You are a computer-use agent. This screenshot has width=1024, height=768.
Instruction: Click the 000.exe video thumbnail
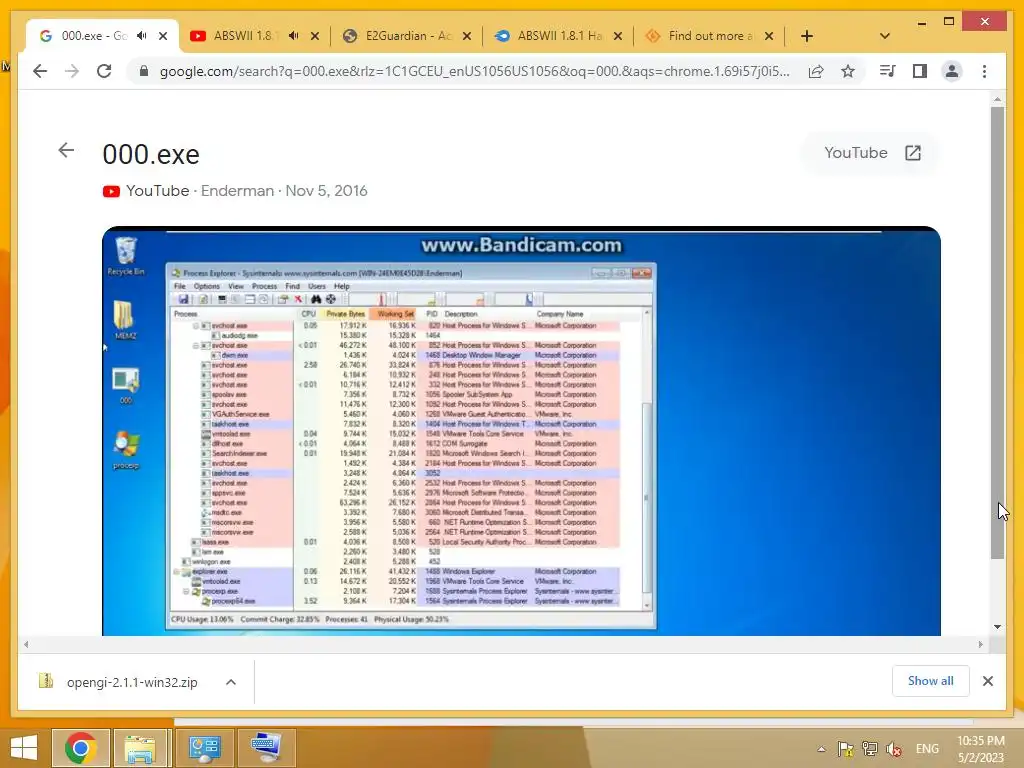pyautogui.click(x=521, y=431)
